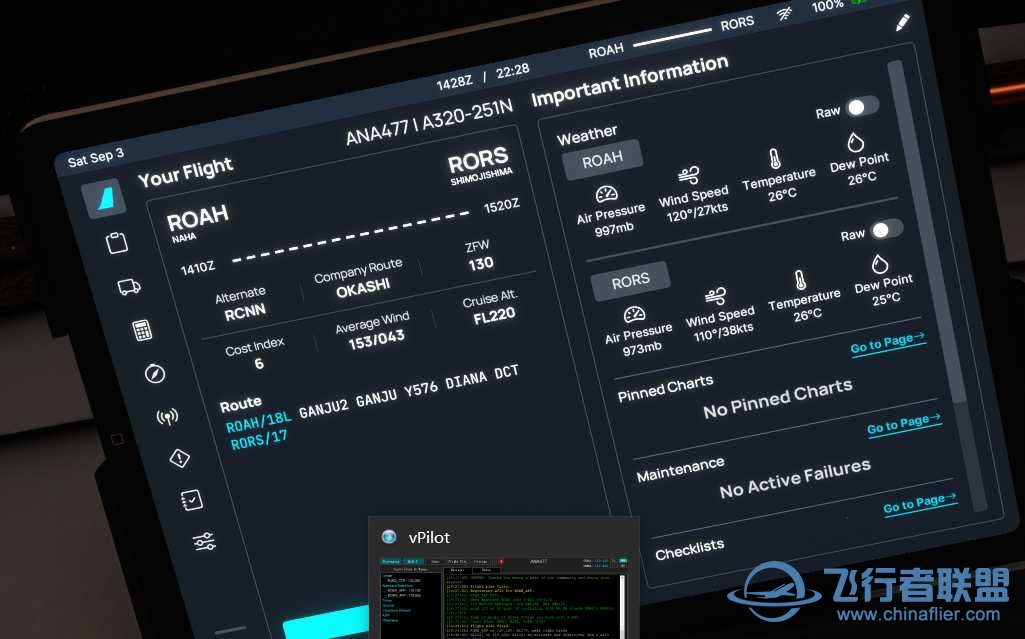
Task: Open the Dispatch clipboard icon
Action: [x=117, y=243]
